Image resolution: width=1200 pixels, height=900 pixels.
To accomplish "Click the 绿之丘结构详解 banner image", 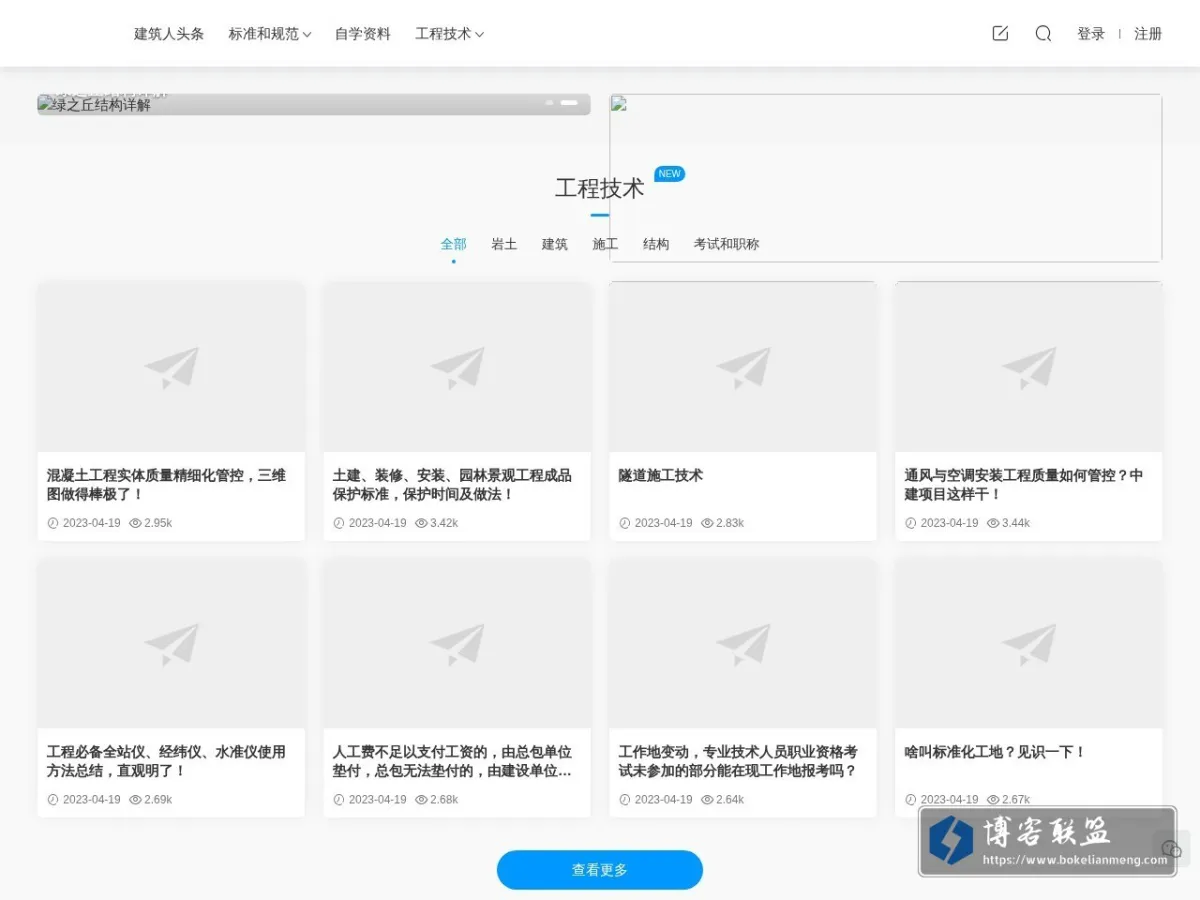I will pyautogui.click(x=314, y=104).
